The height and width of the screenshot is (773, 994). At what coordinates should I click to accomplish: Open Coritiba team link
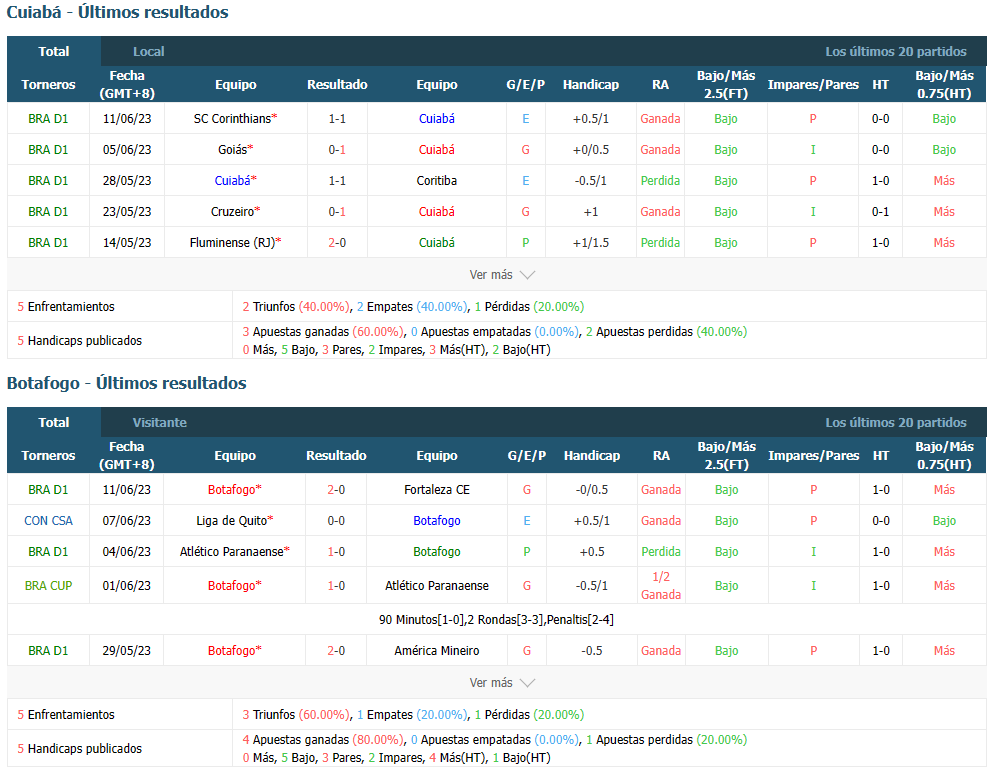[x=437, y=181]
